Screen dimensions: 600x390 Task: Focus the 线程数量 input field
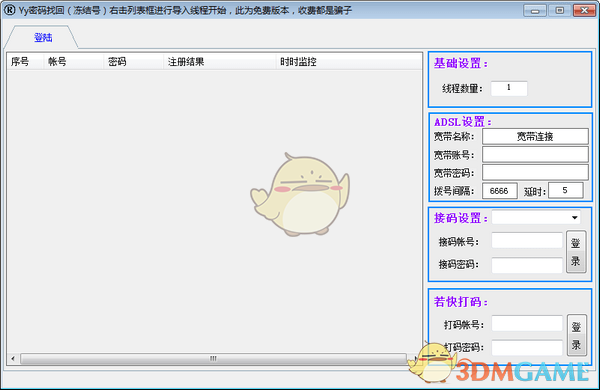coord(509,88)
